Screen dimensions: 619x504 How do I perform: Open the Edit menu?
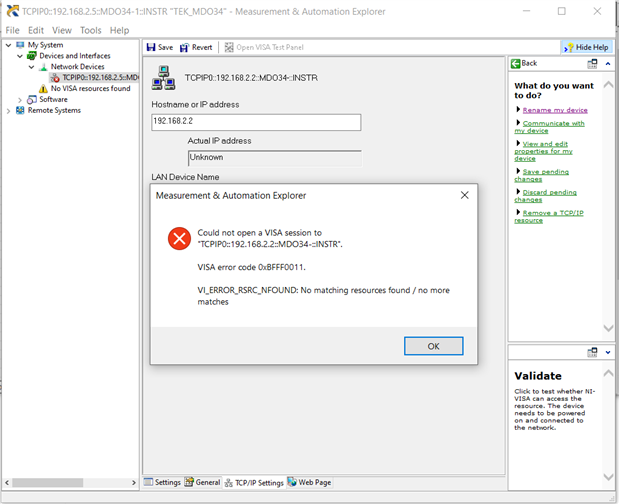(36, 30)
